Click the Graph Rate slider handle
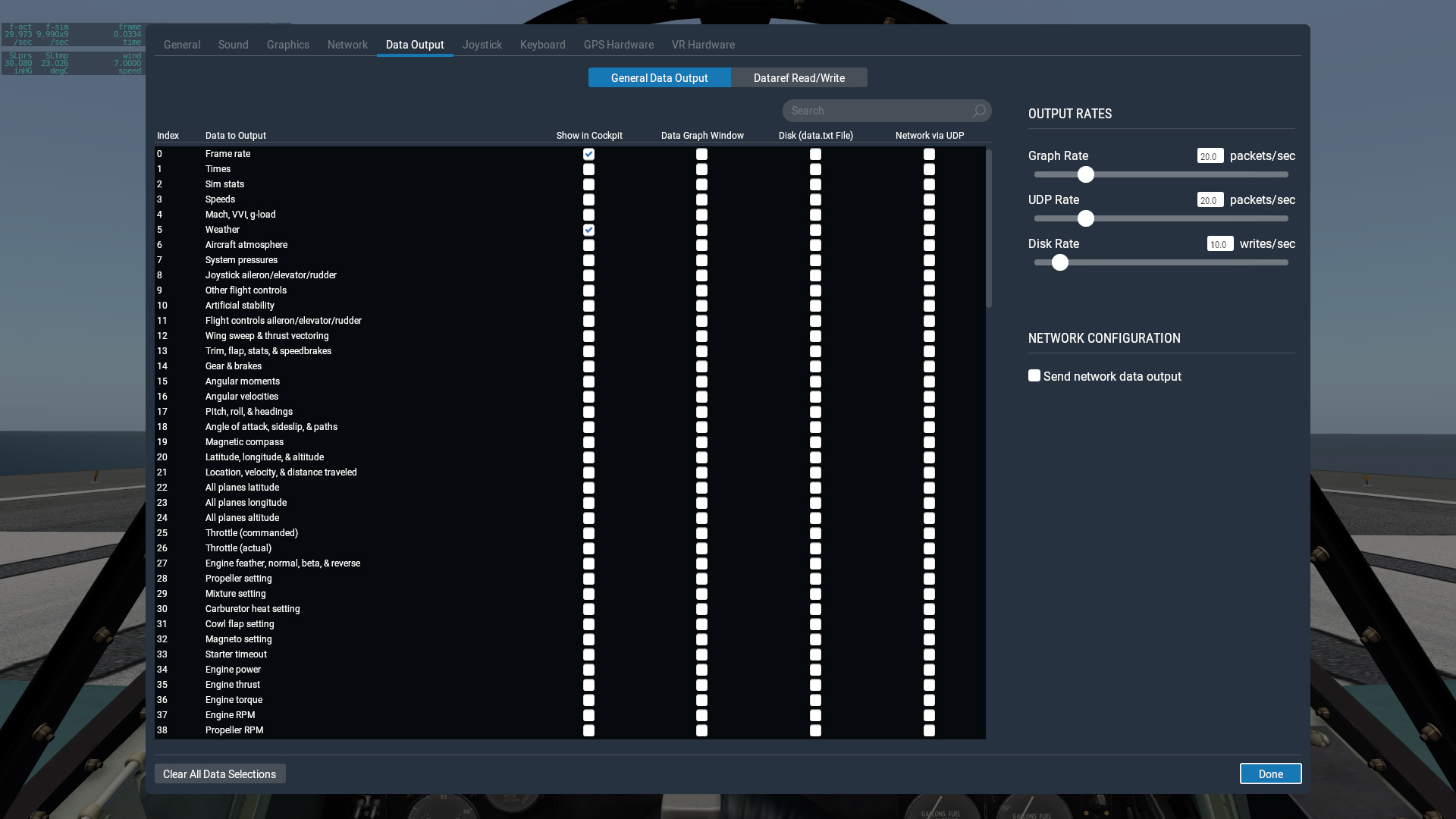The height and width of the screenshot is (819, 1456). pyautogui.click(x=1086, y=174)
